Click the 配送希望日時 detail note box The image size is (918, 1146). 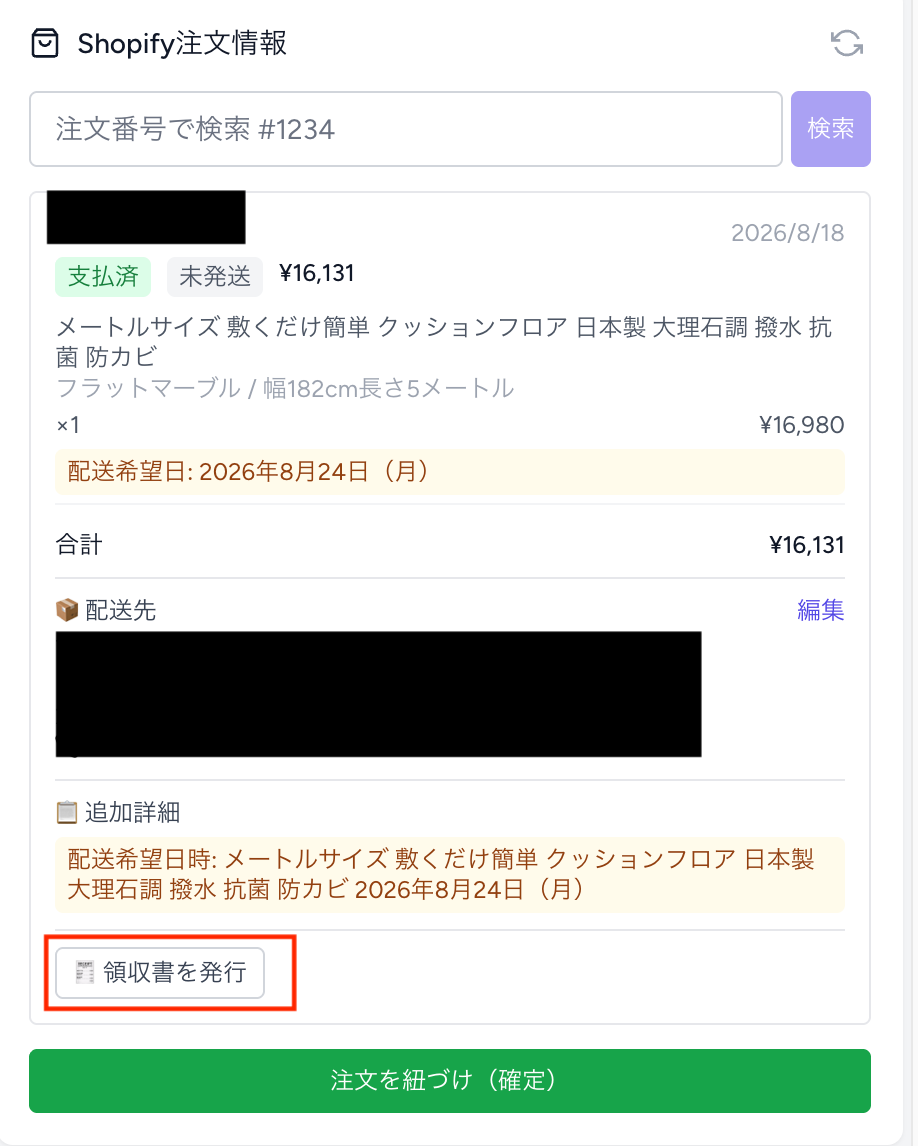[449, 874]
